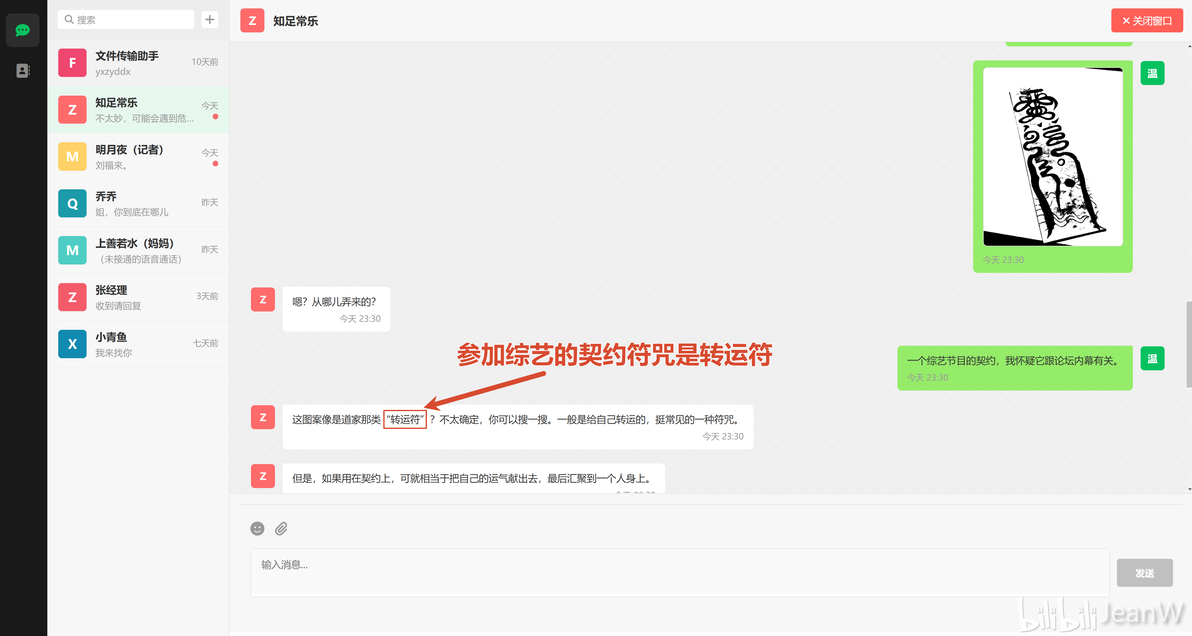Viewport: 1192px width, 636px height.
Task: Click preview text 刘福来。
Action: point(112,166)
